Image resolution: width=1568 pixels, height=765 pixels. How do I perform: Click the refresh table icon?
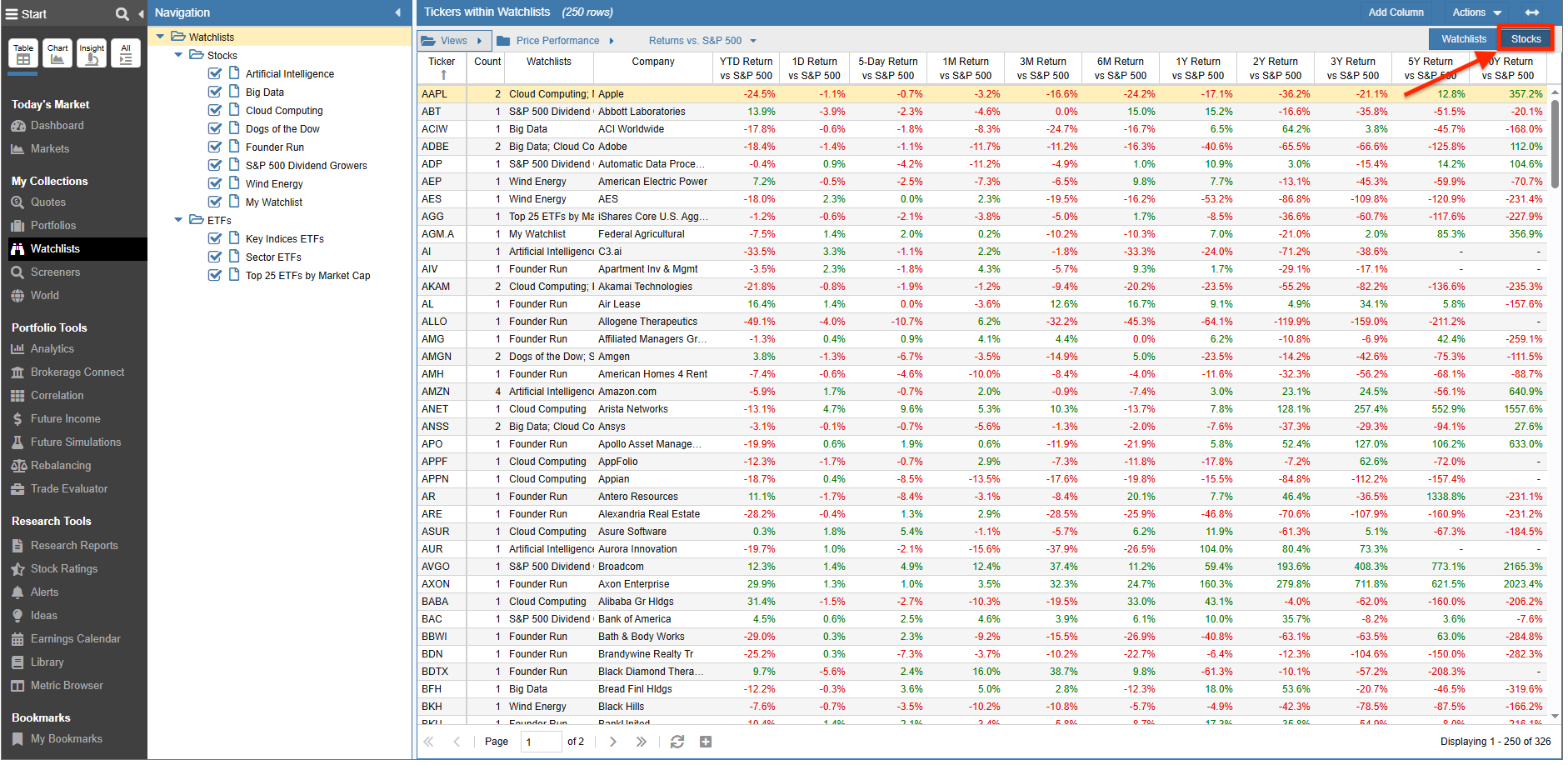tap(677, 742)
